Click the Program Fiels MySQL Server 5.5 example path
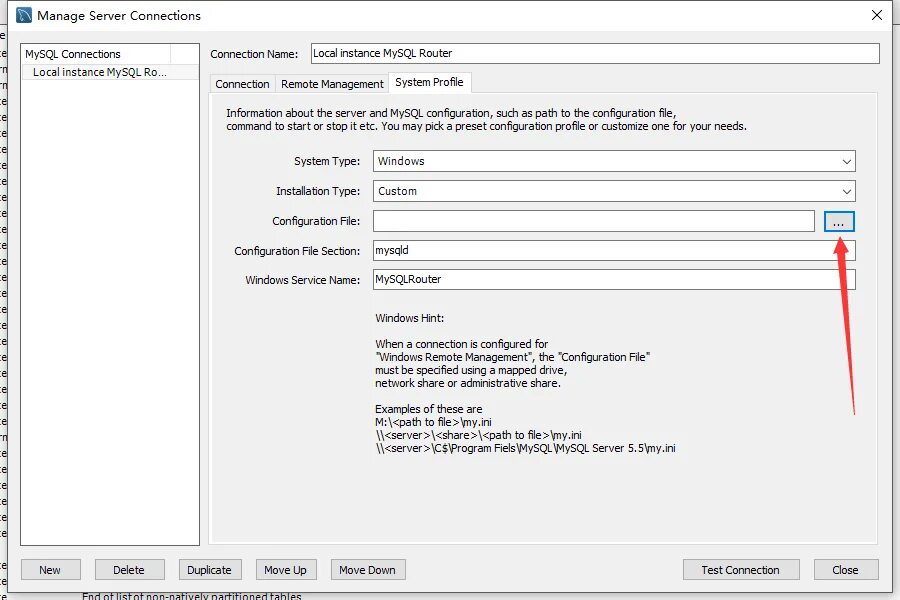The image size is (900, 600). coord(525,448)
